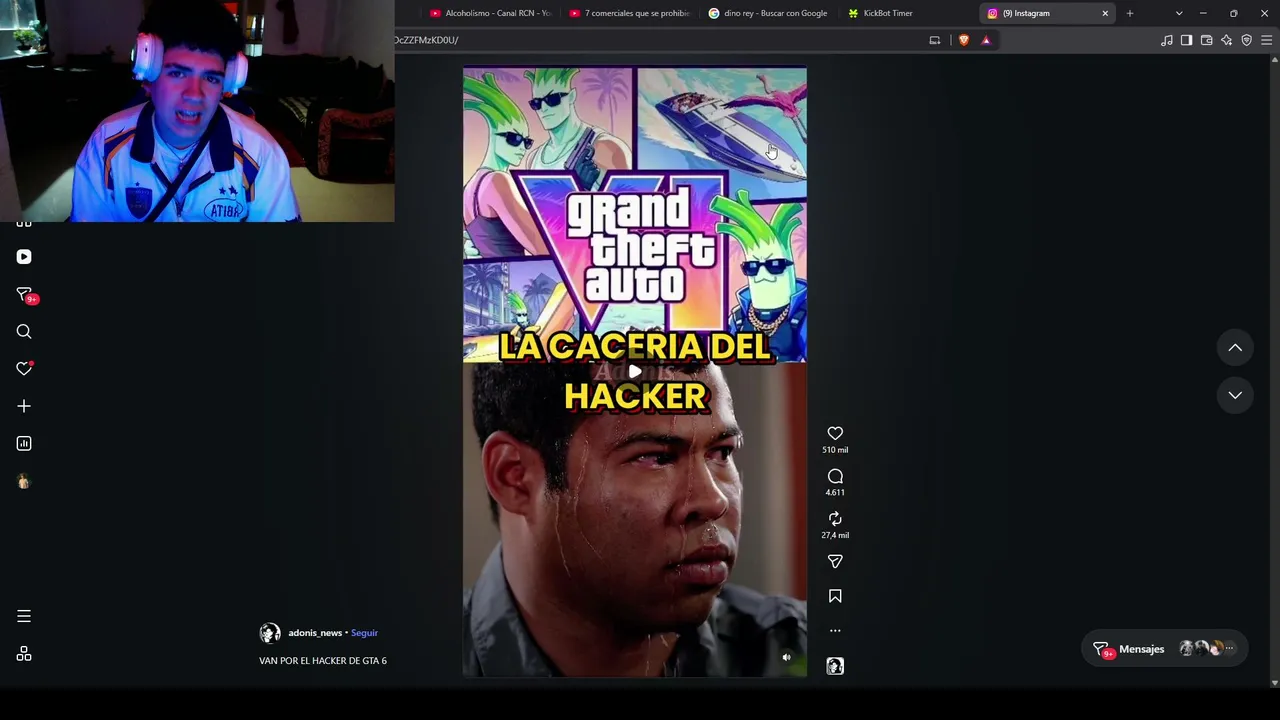Open the Brave VPN shield icon

[1247, 40]
